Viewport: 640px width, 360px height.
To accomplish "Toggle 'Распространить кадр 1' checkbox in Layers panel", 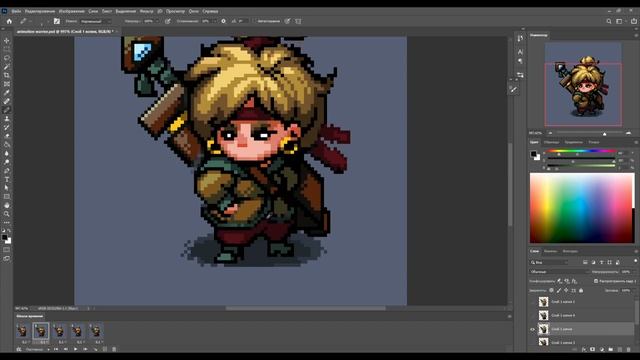I will 596,281.
